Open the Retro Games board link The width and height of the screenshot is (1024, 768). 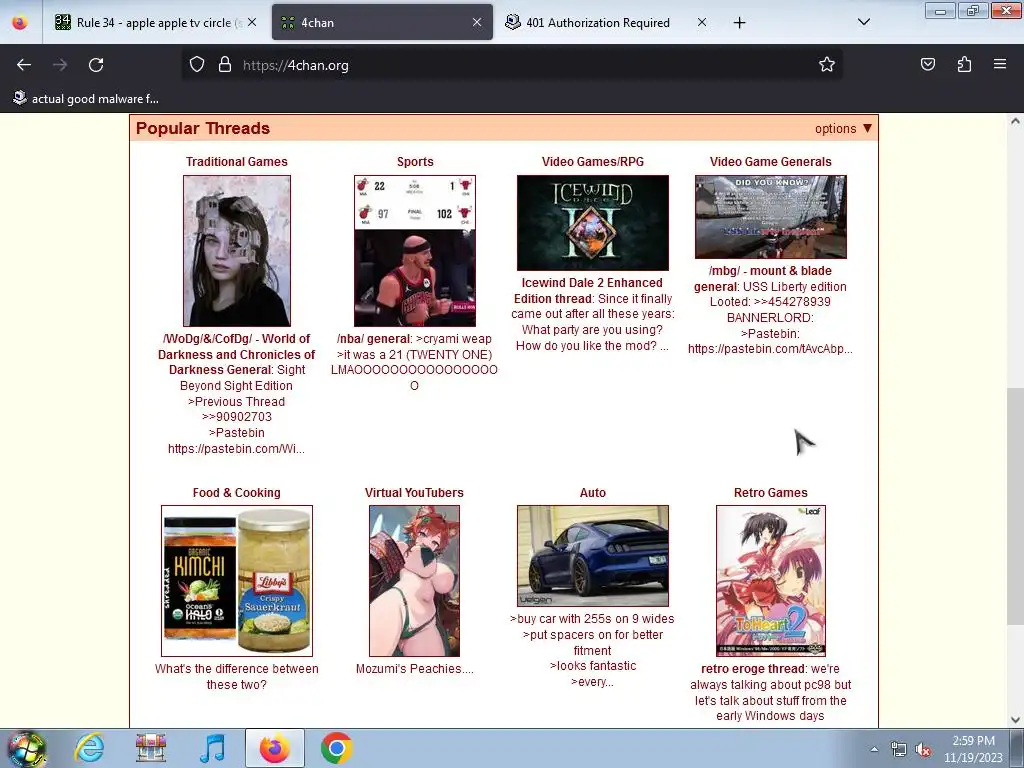pyautogui.click(x=771, y=493)
